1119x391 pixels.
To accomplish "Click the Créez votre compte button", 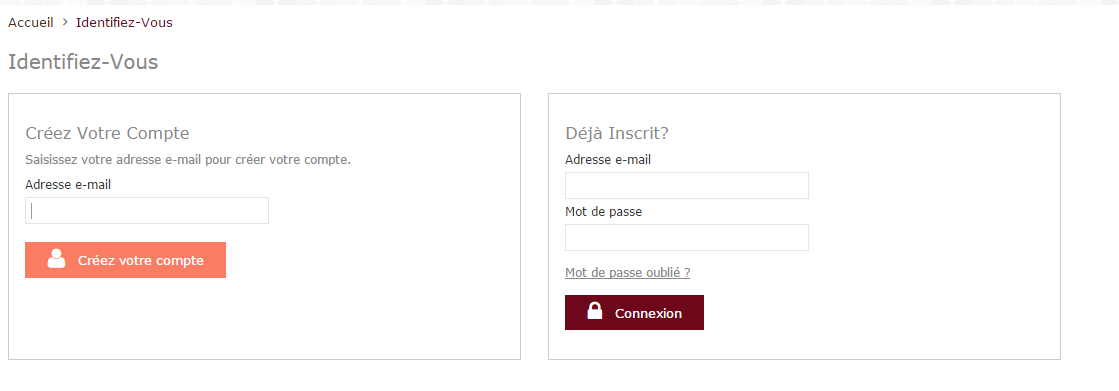I will coord(126,260).
